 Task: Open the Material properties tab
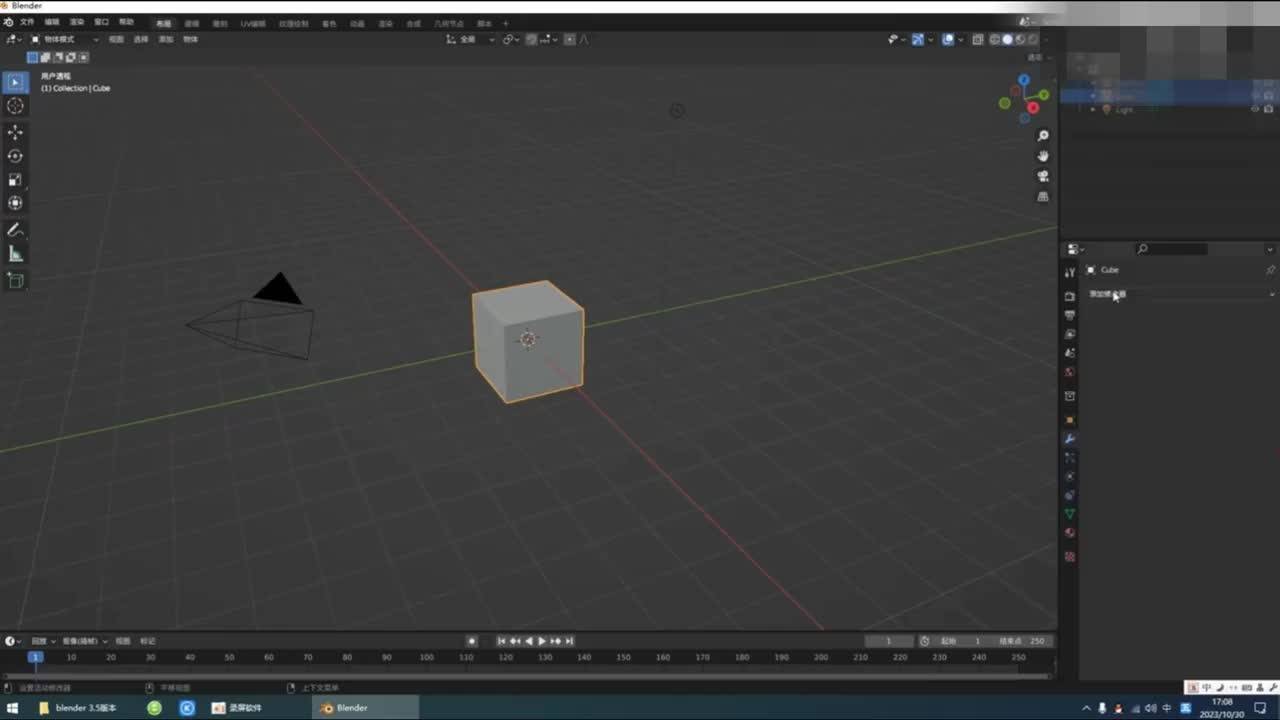click(1069, 532)
